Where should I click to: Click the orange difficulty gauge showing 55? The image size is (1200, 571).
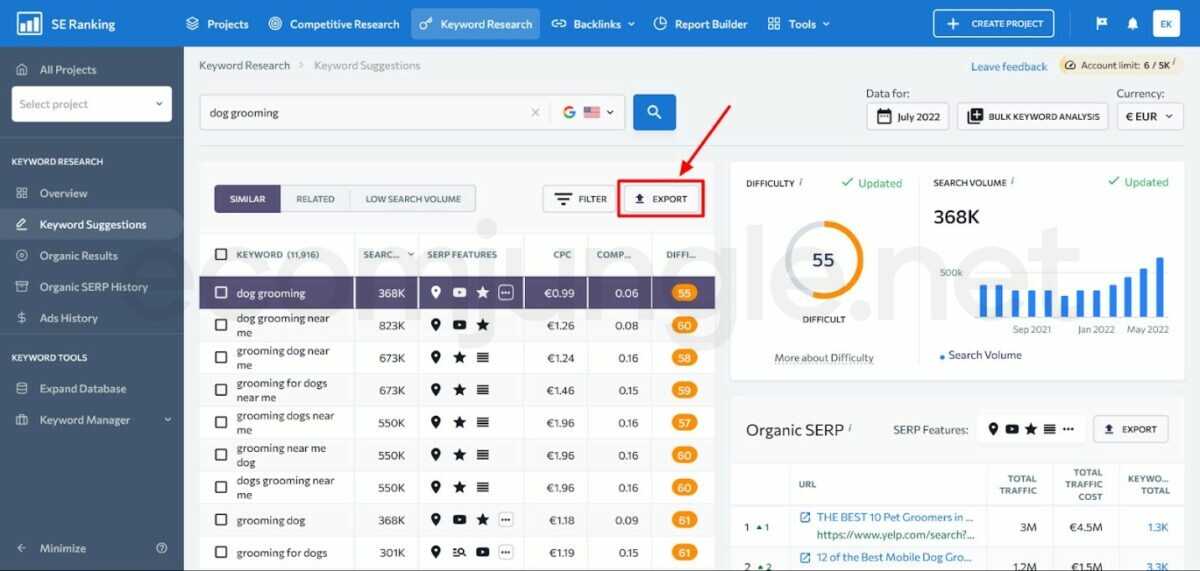tap(823, 260)
